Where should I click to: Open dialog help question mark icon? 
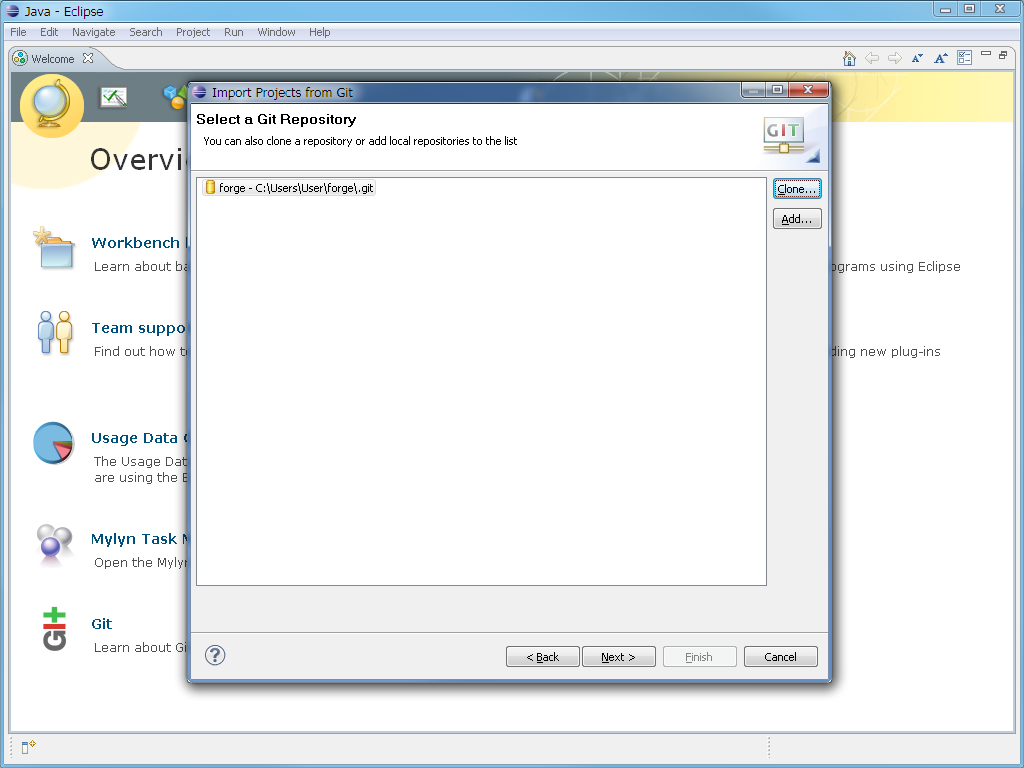point(215,655)
